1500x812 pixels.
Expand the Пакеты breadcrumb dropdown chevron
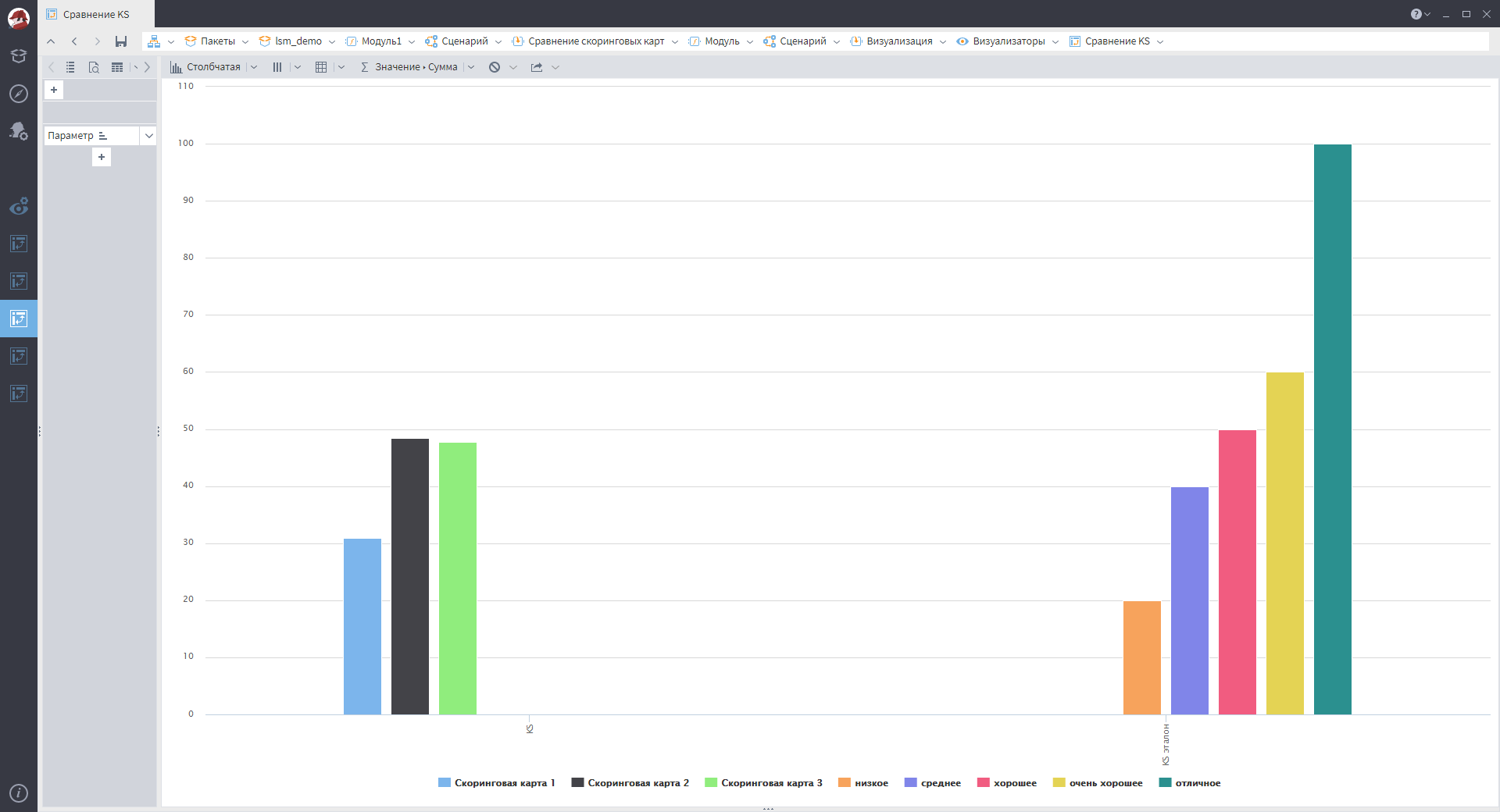[x=245, y=42]
